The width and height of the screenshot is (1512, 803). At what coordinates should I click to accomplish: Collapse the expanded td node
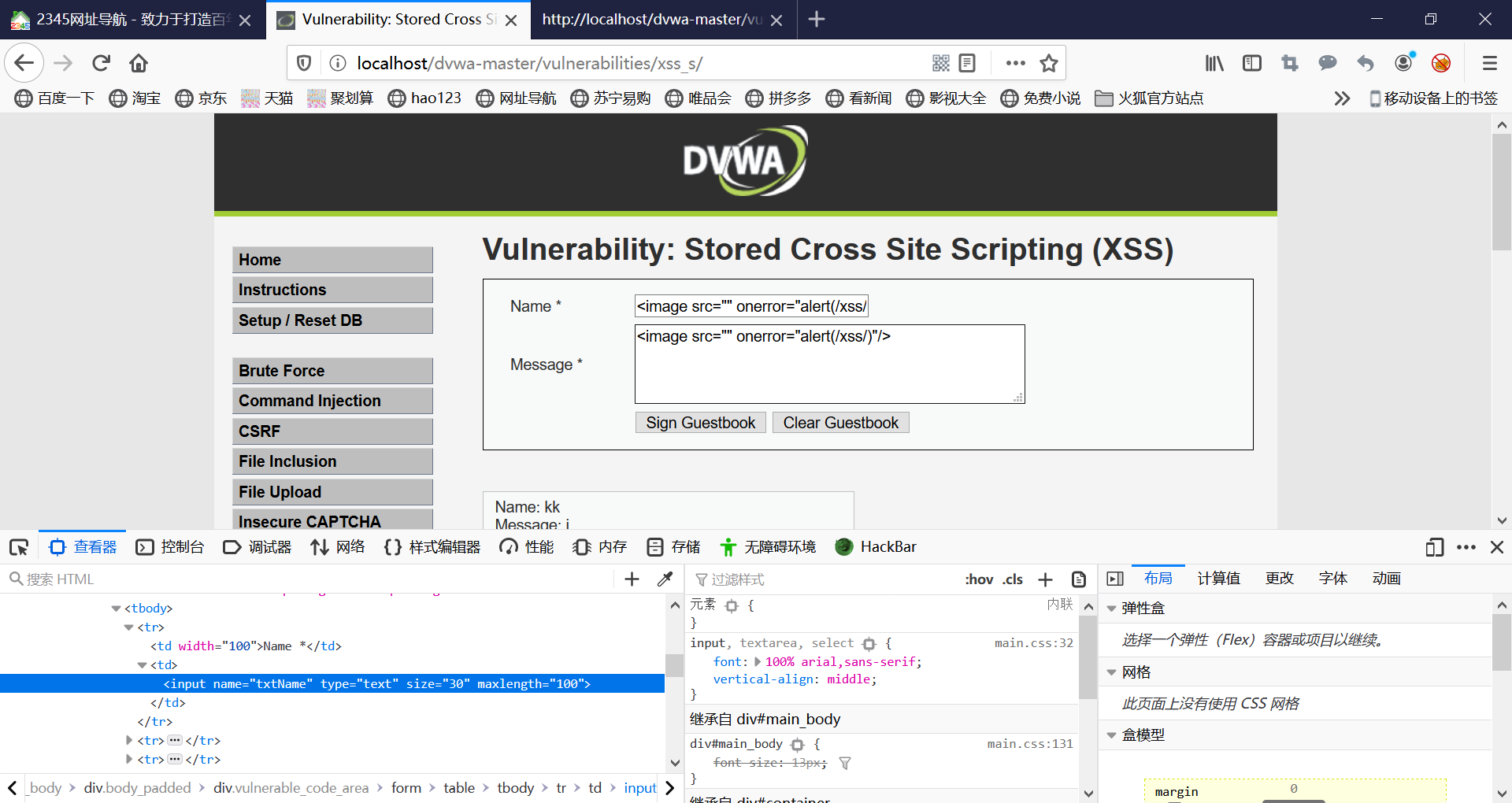tap(142, 665)
